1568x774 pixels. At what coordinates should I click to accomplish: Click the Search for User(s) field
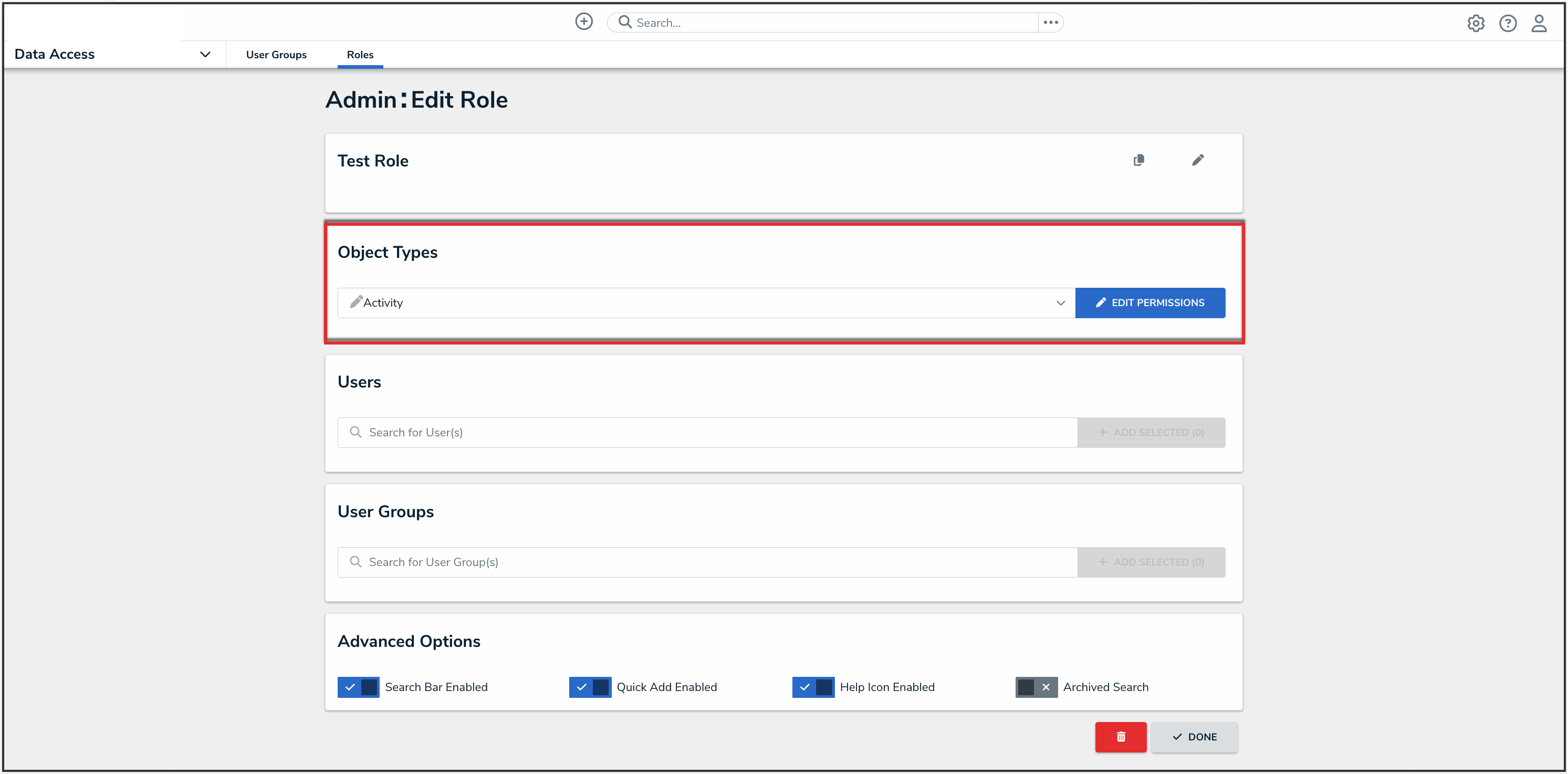[x=706, y=432]
